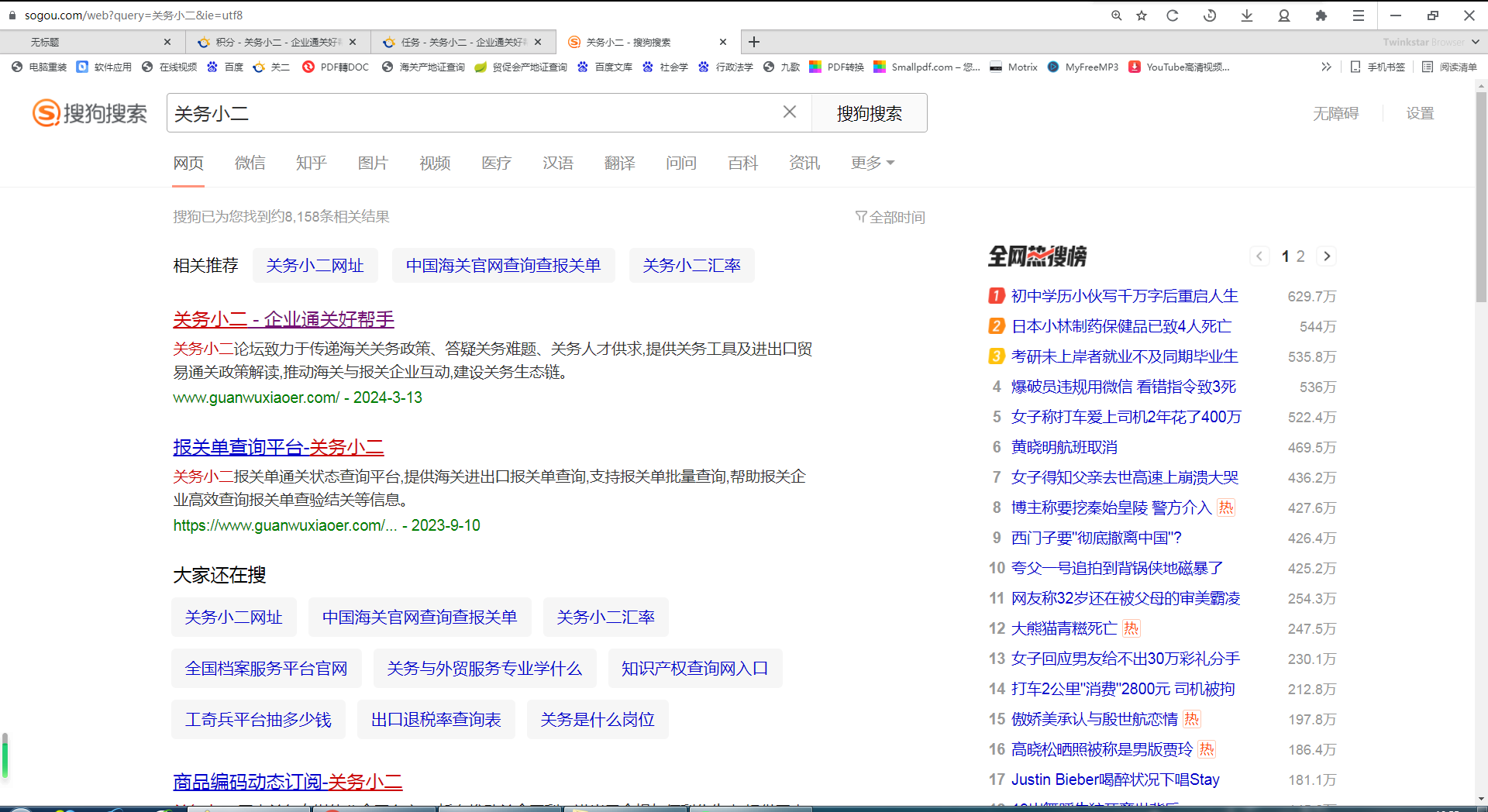Open the 阅读清单 reading list

coord(1449,67)
